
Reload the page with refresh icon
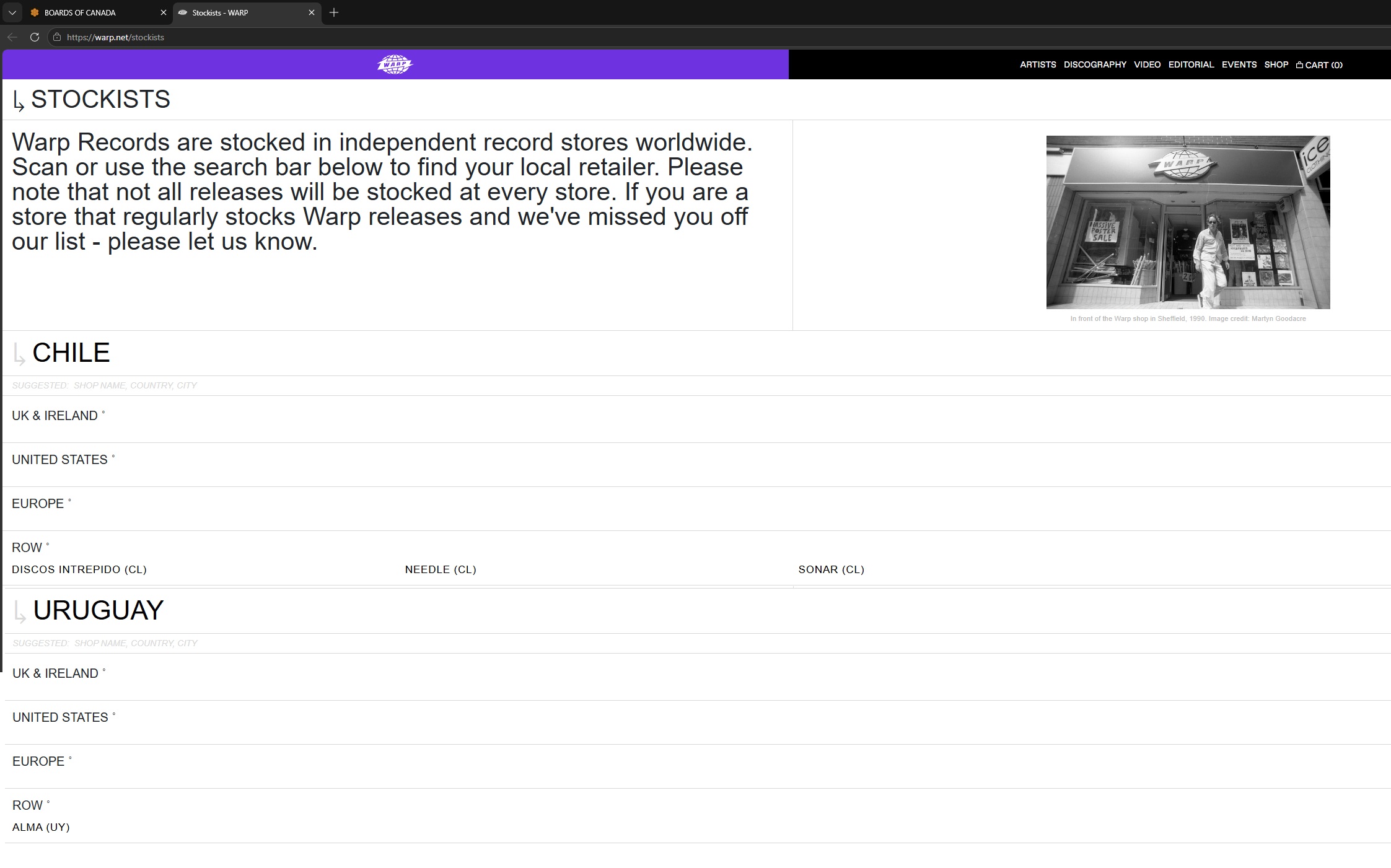[x=35, y=37]
